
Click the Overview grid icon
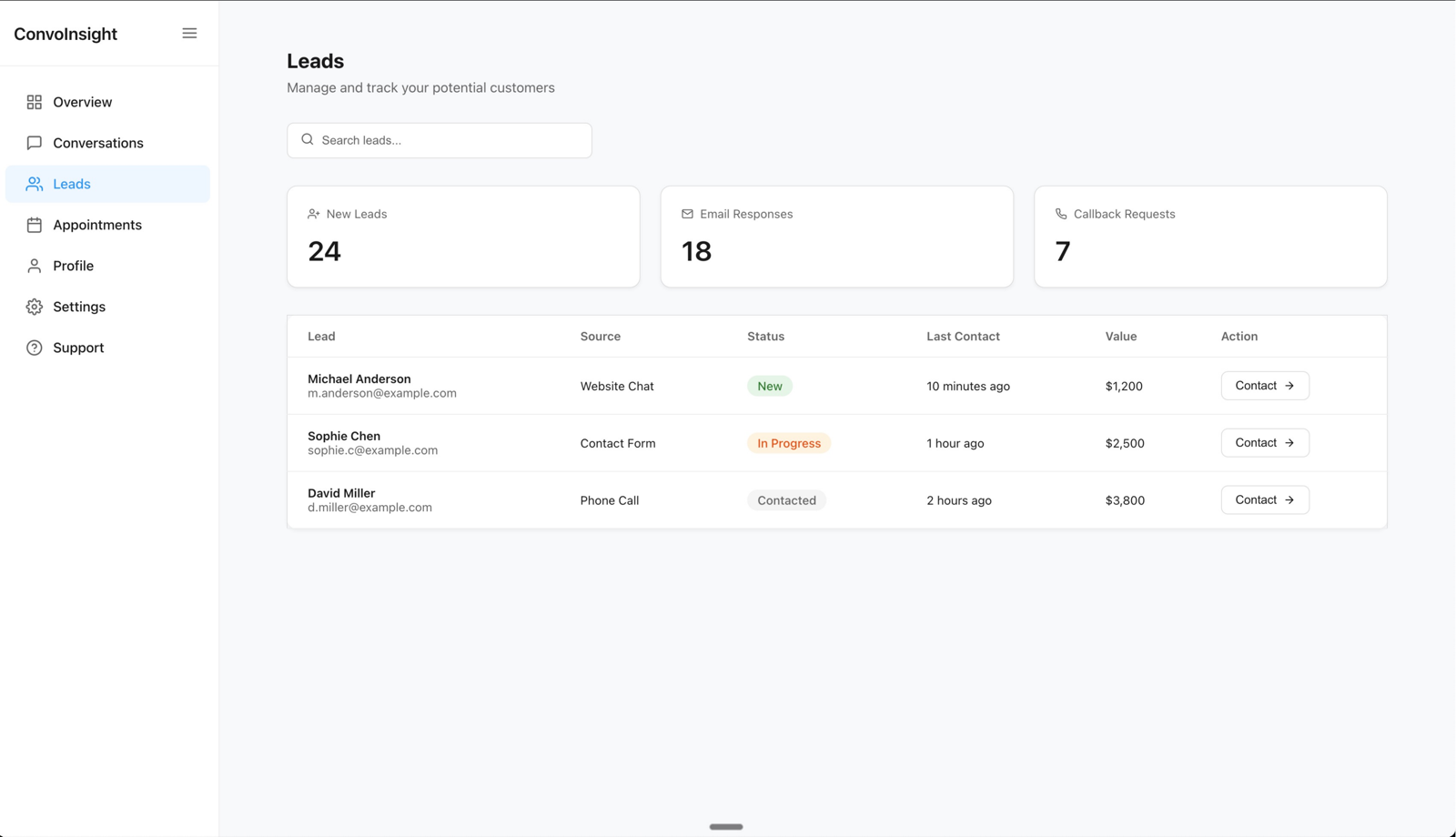coord(35,102)
